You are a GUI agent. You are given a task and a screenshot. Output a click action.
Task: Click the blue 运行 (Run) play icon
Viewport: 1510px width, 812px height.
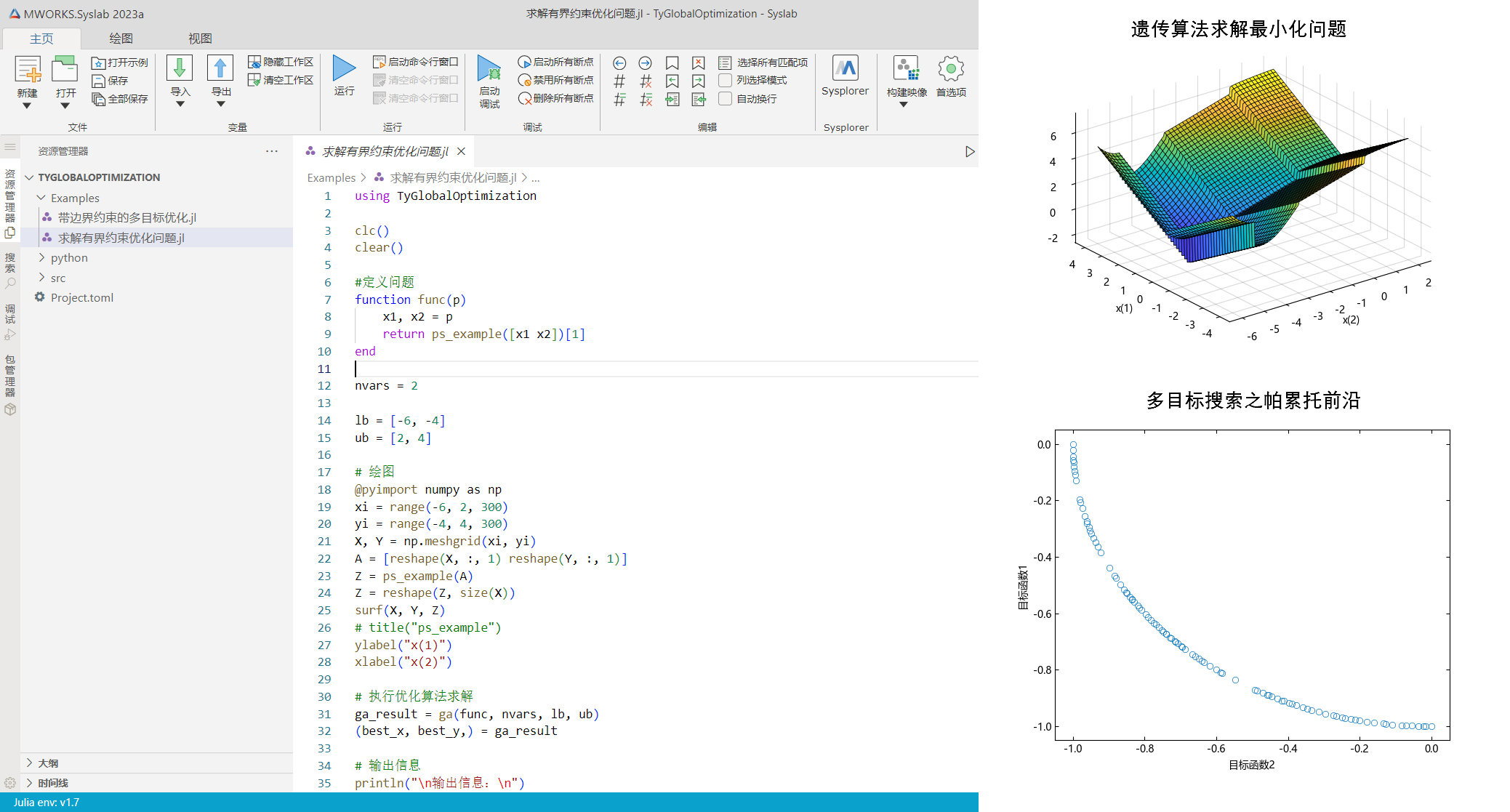(344, 69)
